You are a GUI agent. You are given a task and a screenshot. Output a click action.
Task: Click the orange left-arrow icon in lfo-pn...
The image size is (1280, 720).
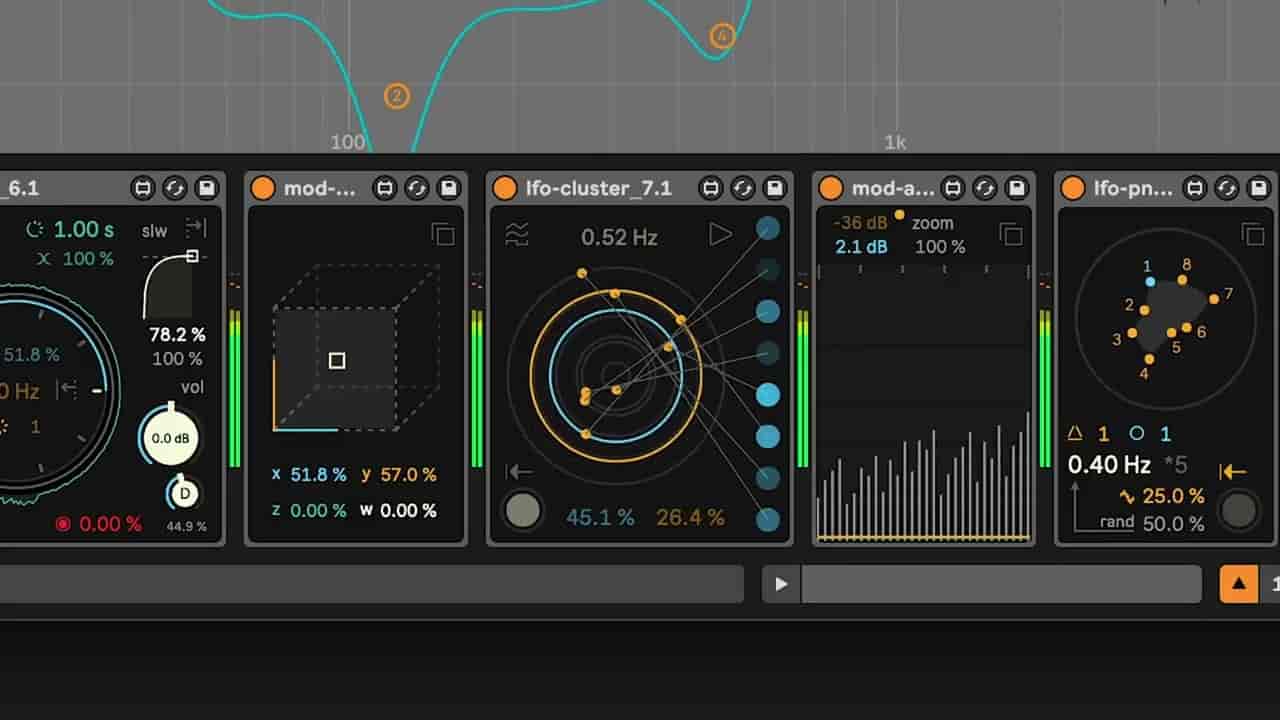[x=1233, y=472]
